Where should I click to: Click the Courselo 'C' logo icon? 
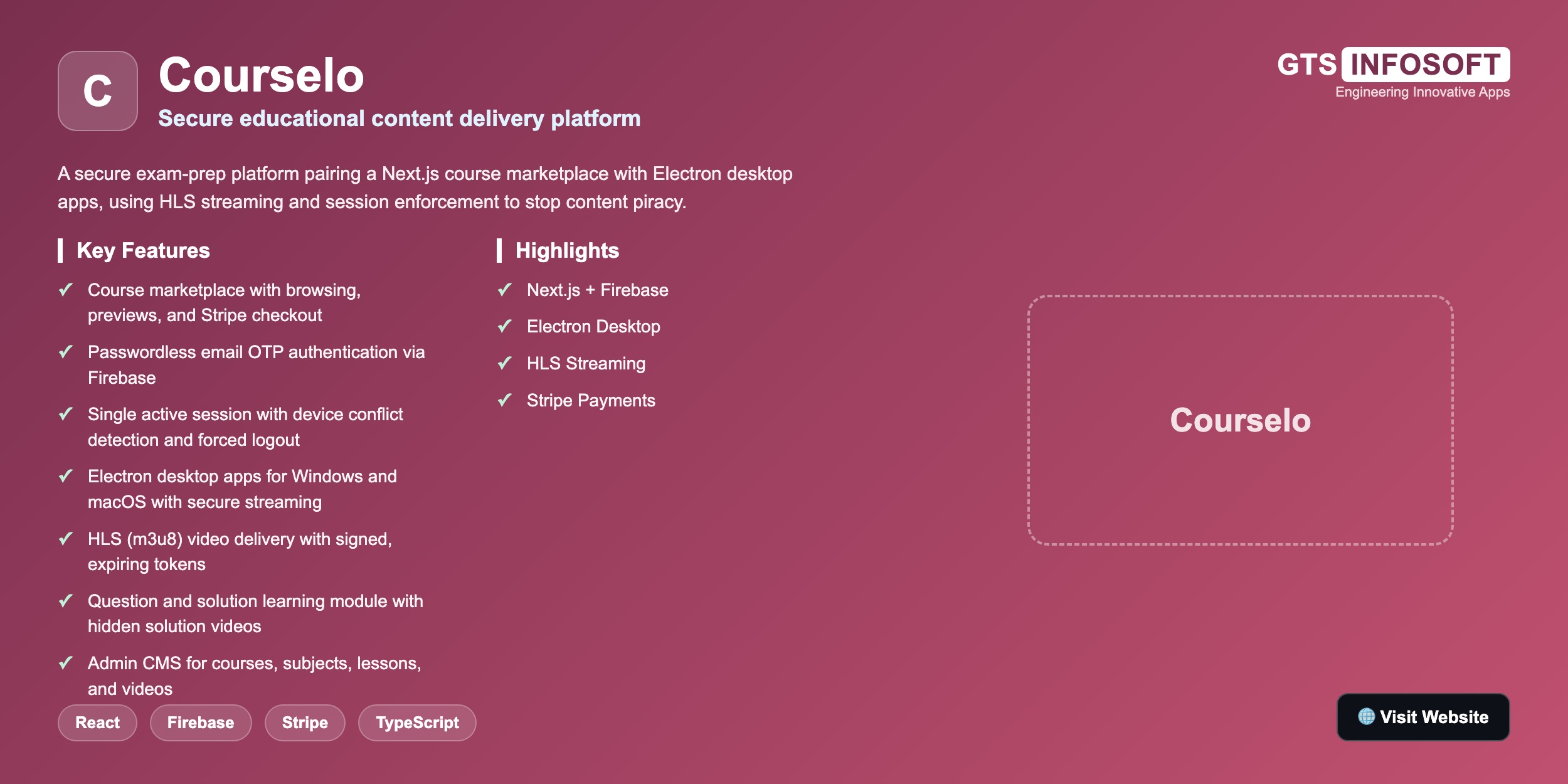[x=98, y=91]
